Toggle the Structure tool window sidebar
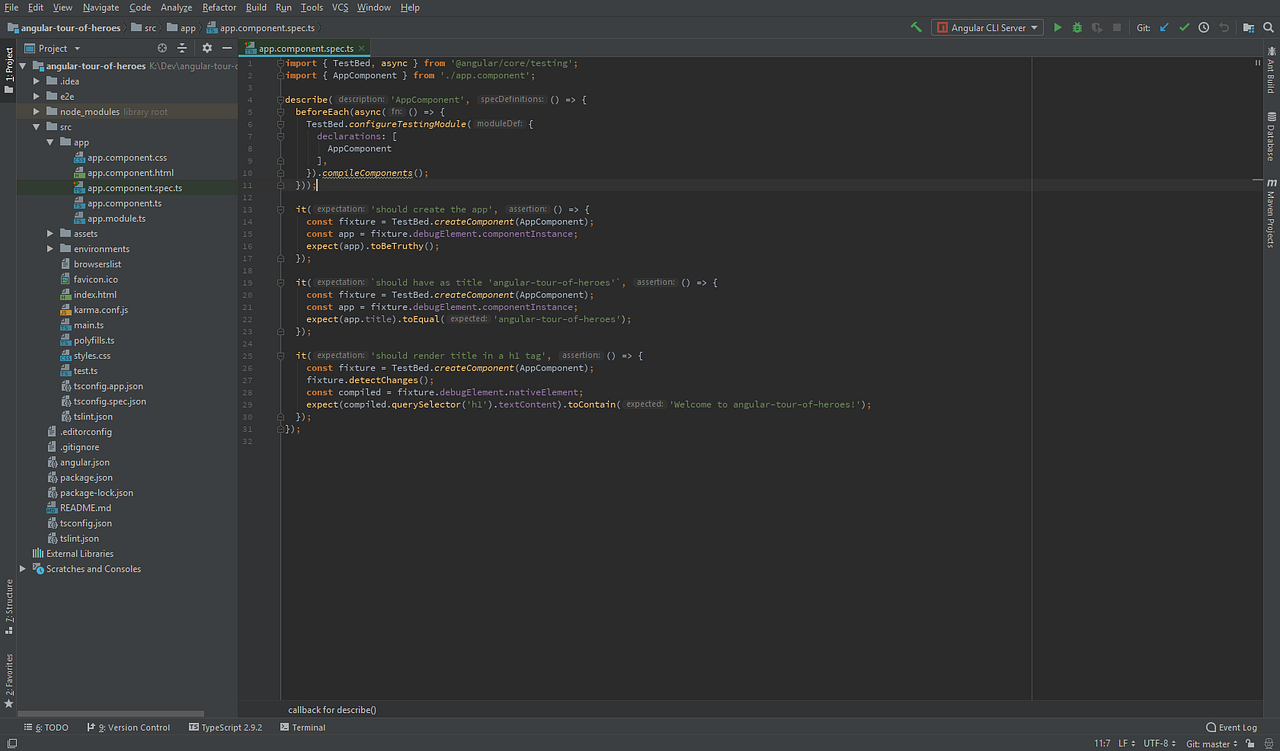1280x751 pixels. [8, 607]
